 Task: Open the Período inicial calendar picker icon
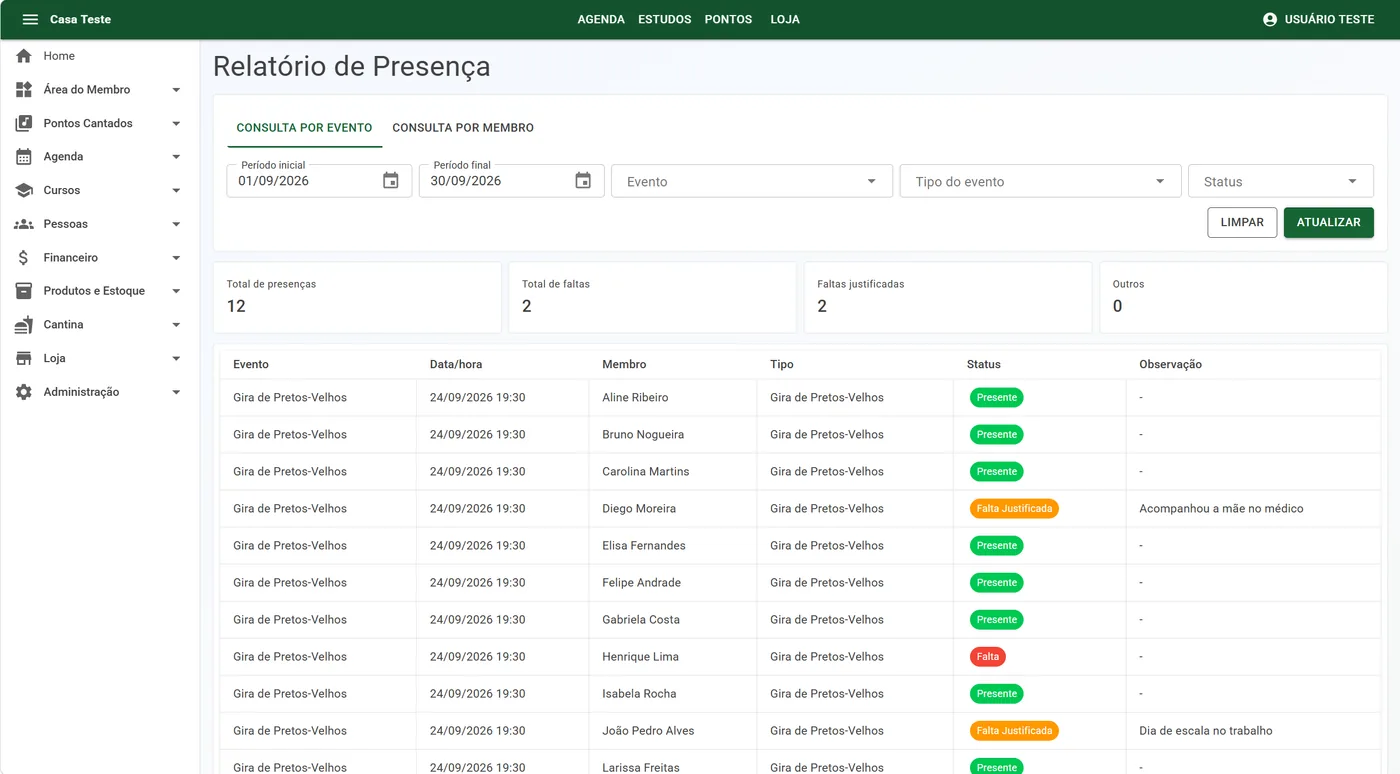click(391, 181)
